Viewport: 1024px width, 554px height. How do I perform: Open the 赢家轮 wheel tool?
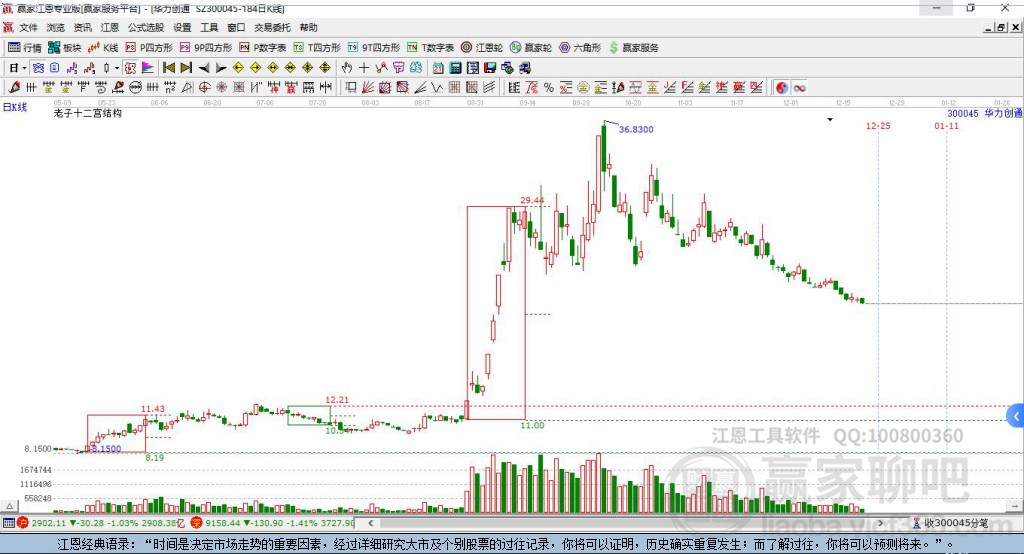click(531, 48)
